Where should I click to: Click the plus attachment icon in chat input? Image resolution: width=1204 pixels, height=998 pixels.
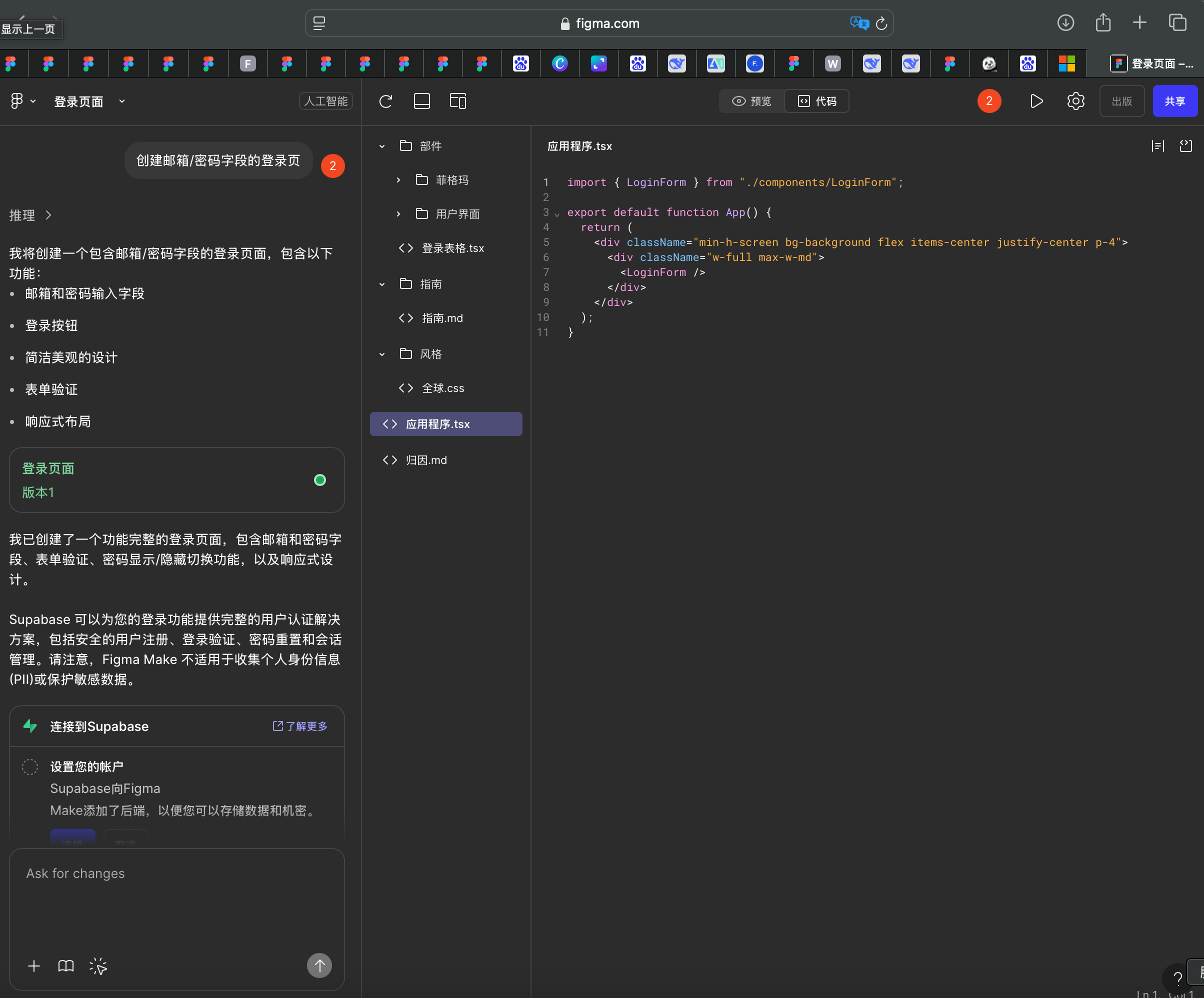[34, 965]
